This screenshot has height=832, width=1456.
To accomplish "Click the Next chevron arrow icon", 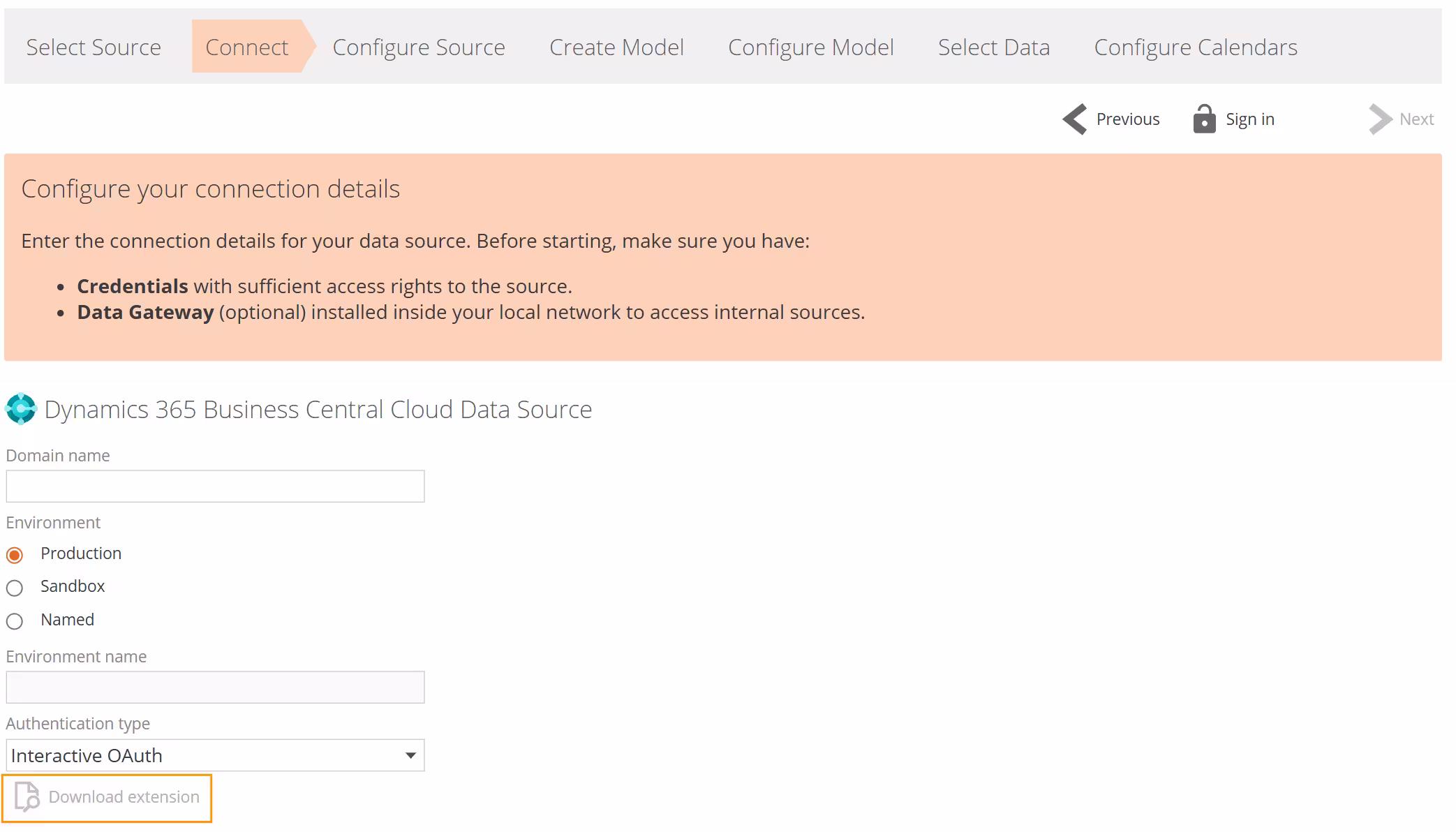I will tap(1380, 119).
